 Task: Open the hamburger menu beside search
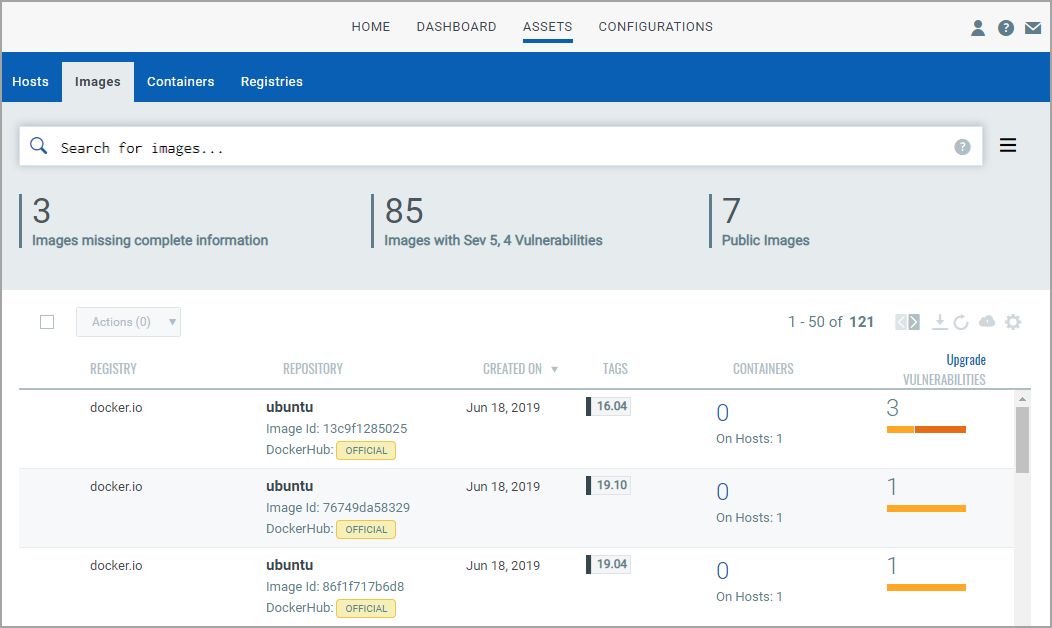(x=1008, y=145)
